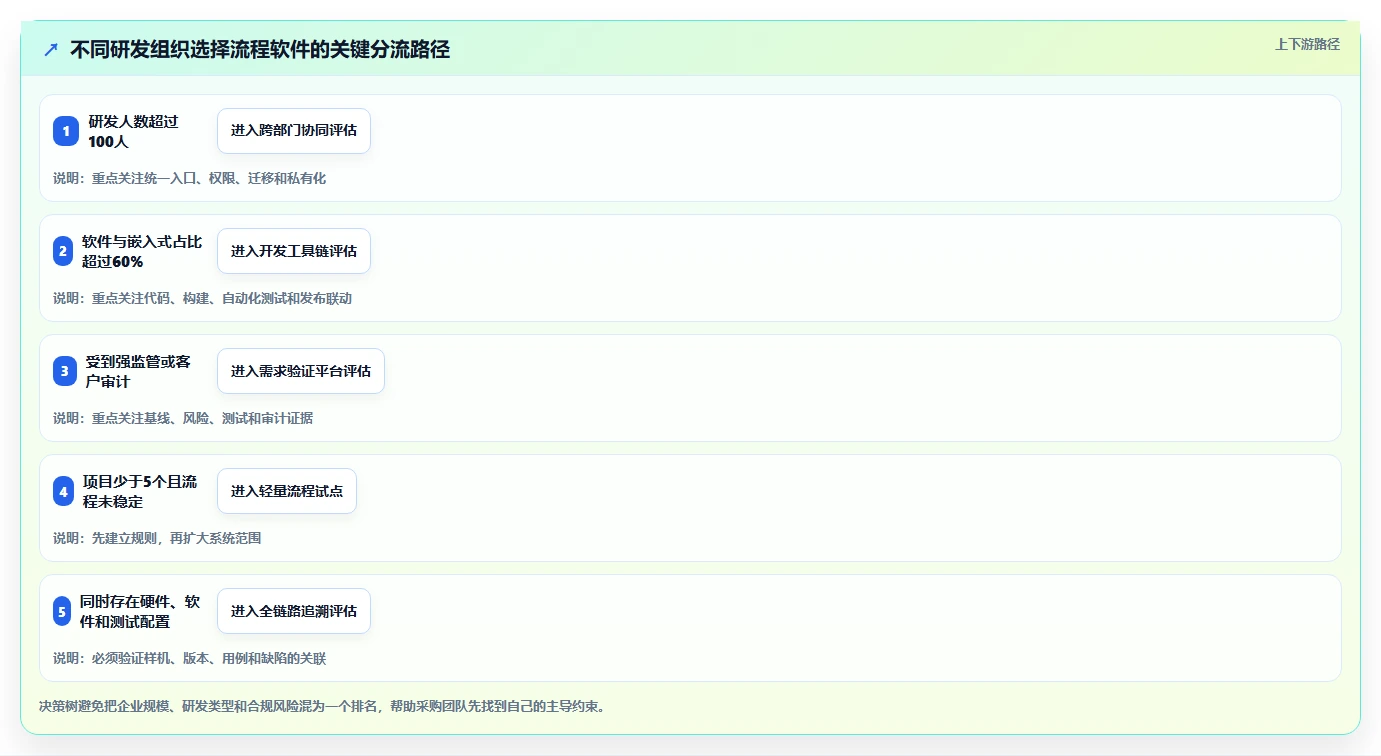The height and width of the screenshot is (756, 1381).
Task: Click the 进入全链路追溯评估 button
Action: coord(294,611)
